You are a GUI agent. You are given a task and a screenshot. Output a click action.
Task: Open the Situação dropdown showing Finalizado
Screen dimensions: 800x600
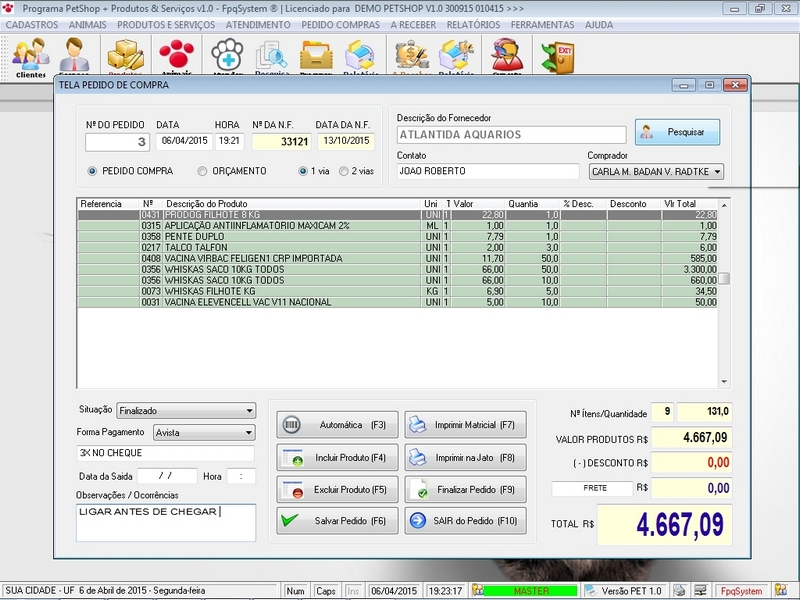pos(249,410)
